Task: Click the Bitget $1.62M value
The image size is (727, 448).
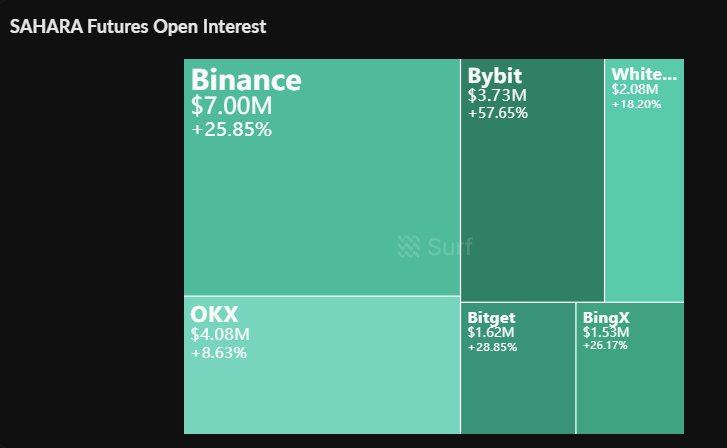Action: pos(491,332)
